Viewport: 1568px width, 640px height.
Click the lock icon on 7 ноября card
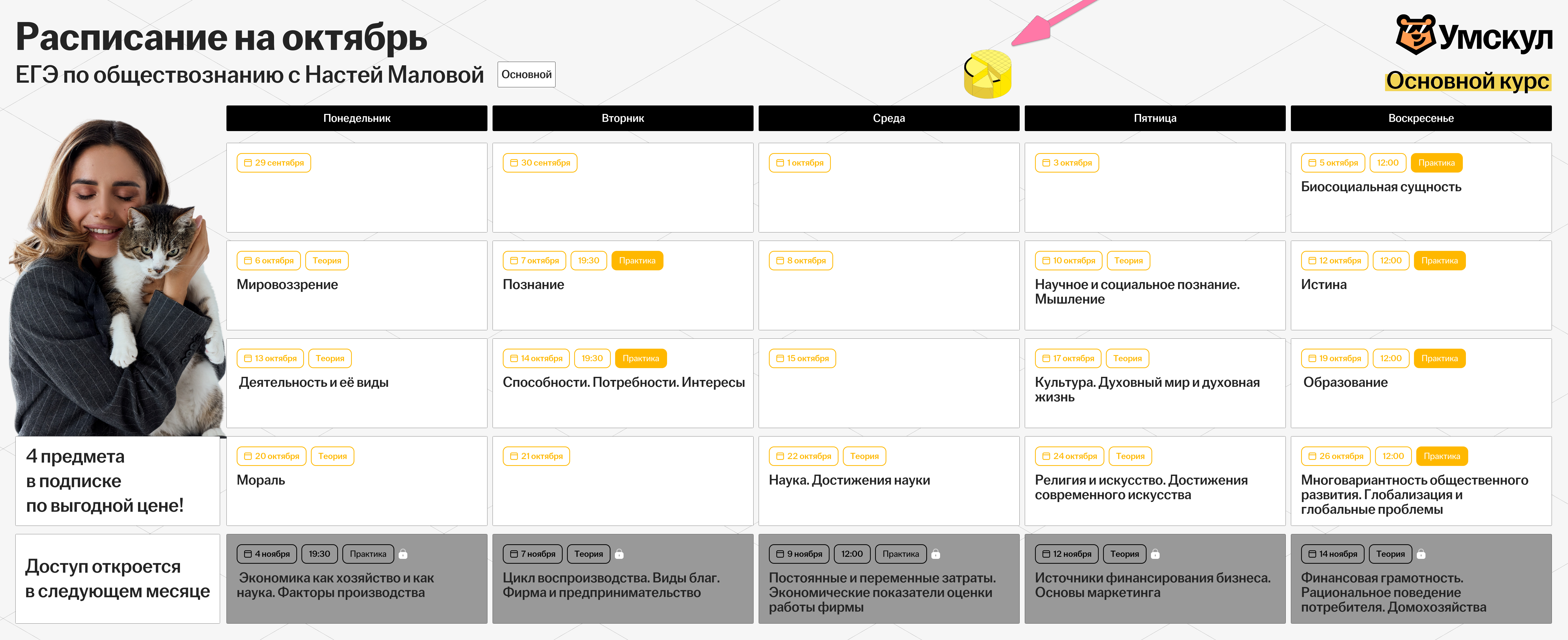click(x=619, y=554)
